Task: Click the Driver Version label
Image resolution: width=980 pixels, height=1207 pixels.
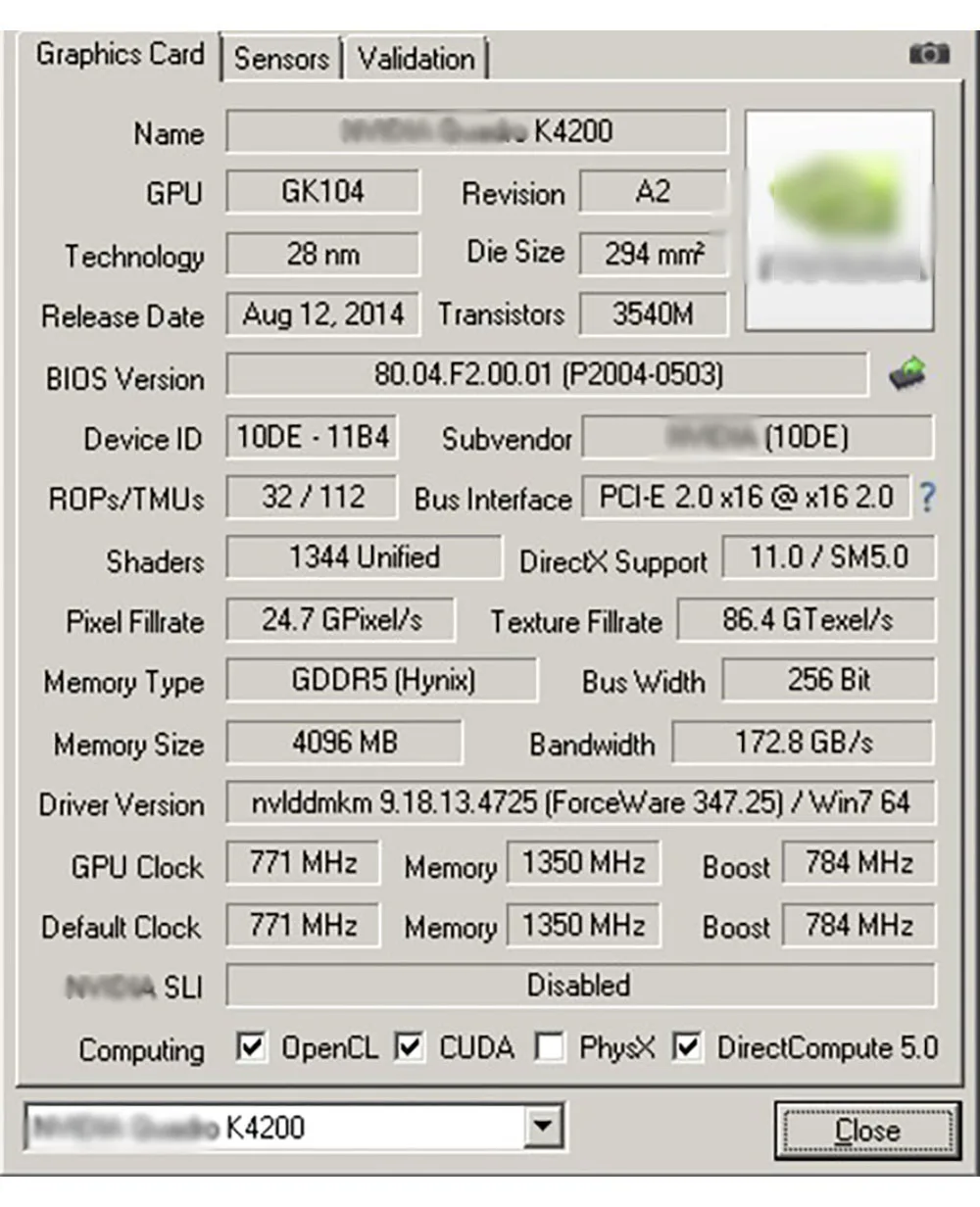Action: pyautogui.click(x=122, y=805)
